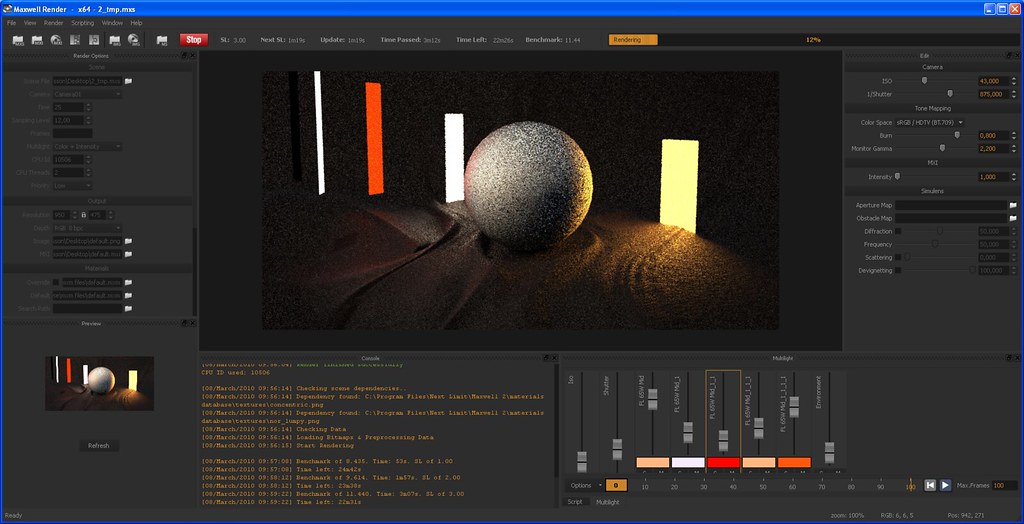The image size is (1024, 524).
Task: Click the camera ISO slider in Edit panel
Action: click(x=923, y=80)
